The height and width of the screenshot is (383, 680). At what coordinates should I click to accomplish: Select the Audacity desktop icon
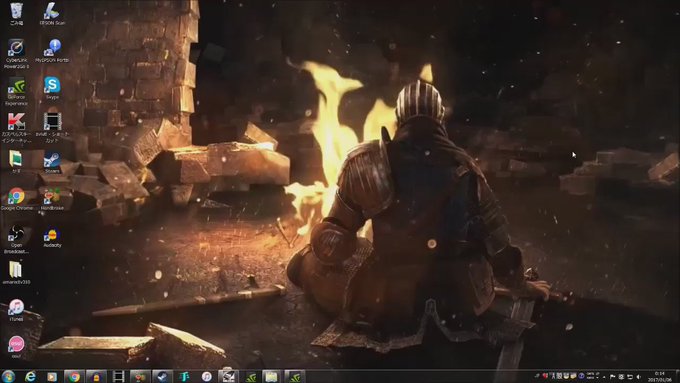coord(52,237)
